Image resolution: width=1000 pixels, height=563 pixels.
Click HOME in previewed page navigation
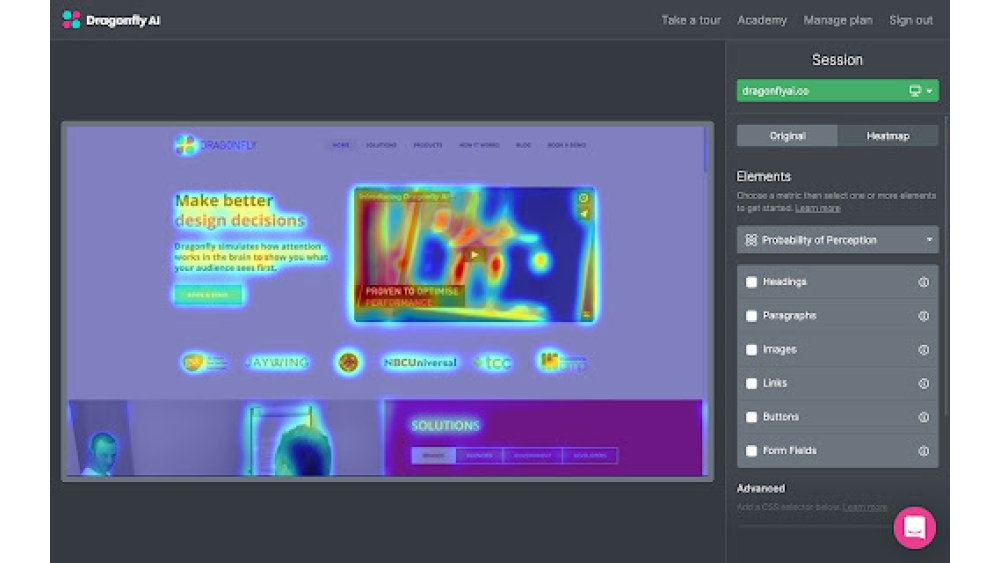pyautogui.click(x=341, y=145)
